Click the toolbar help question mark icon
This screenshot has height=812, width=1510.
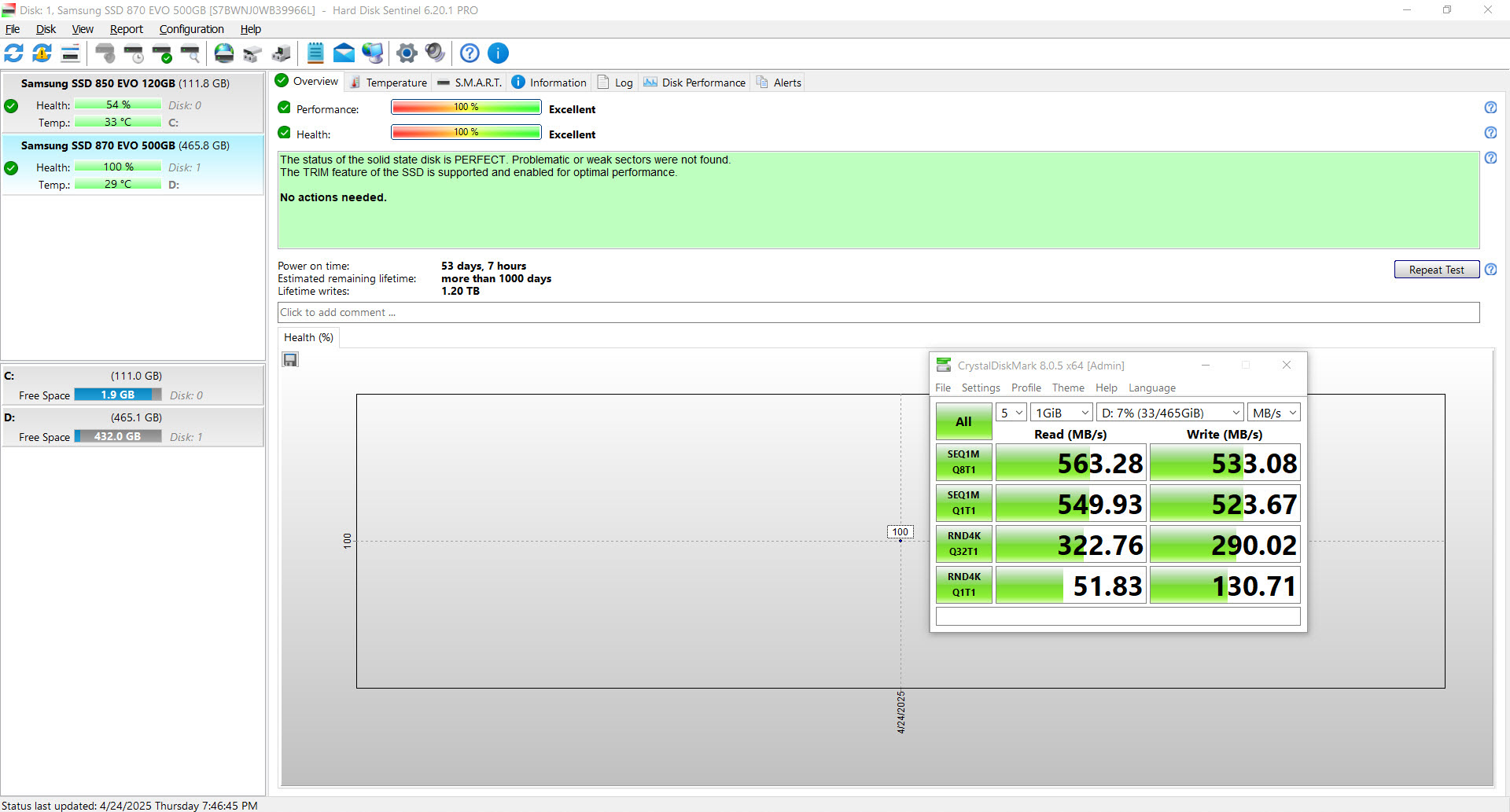[x=470, y=53]
